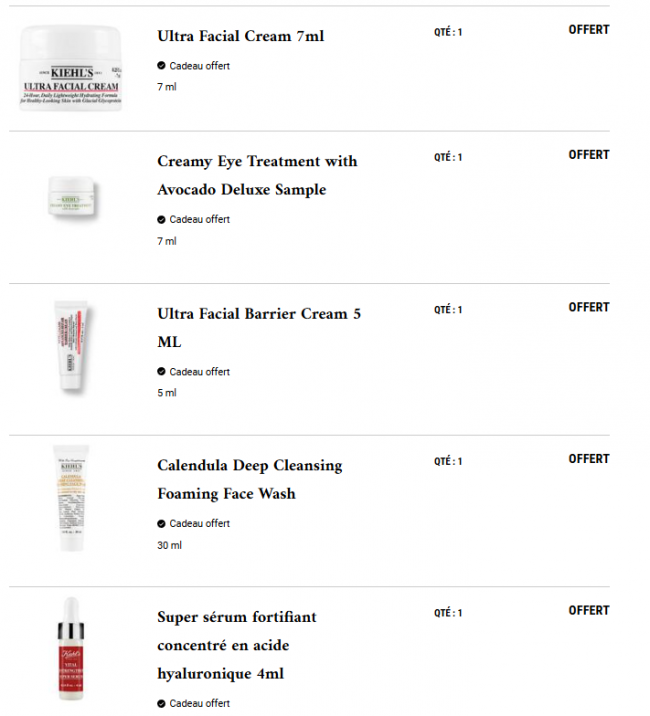Screen dimensions: 650x716
Task: Open the red serum dropper bottle image
Action: point(71,650)
